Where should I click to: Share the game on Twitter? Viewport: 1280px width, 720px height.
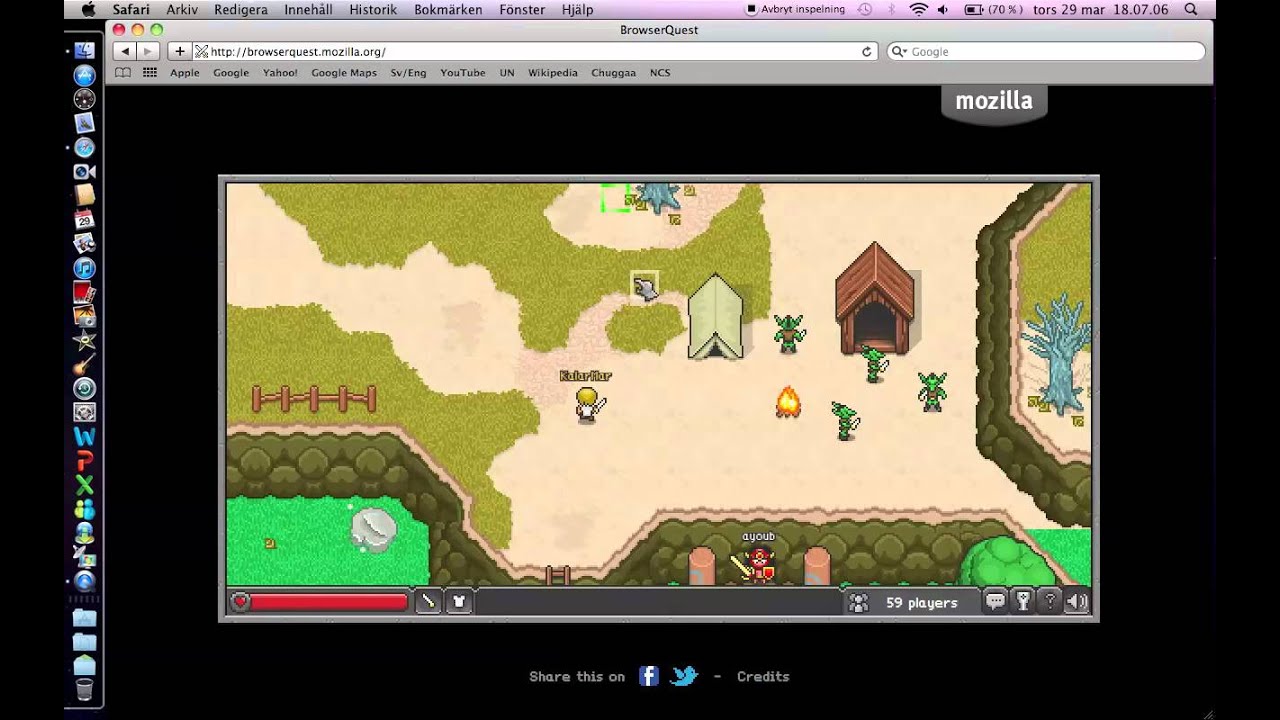coord(684,676)
